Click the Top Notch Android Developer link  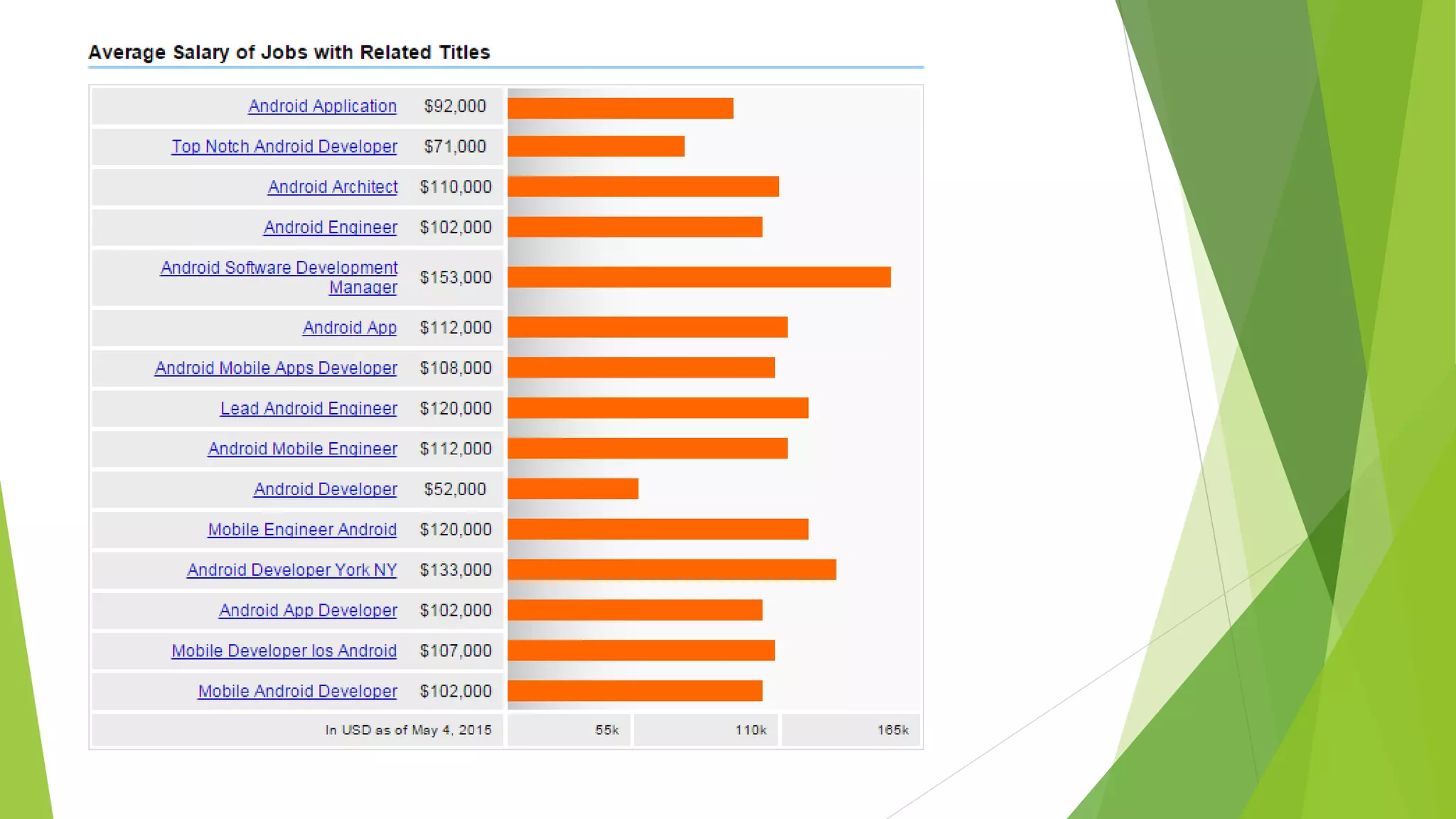pyautogui.click(x=284, y=146)
